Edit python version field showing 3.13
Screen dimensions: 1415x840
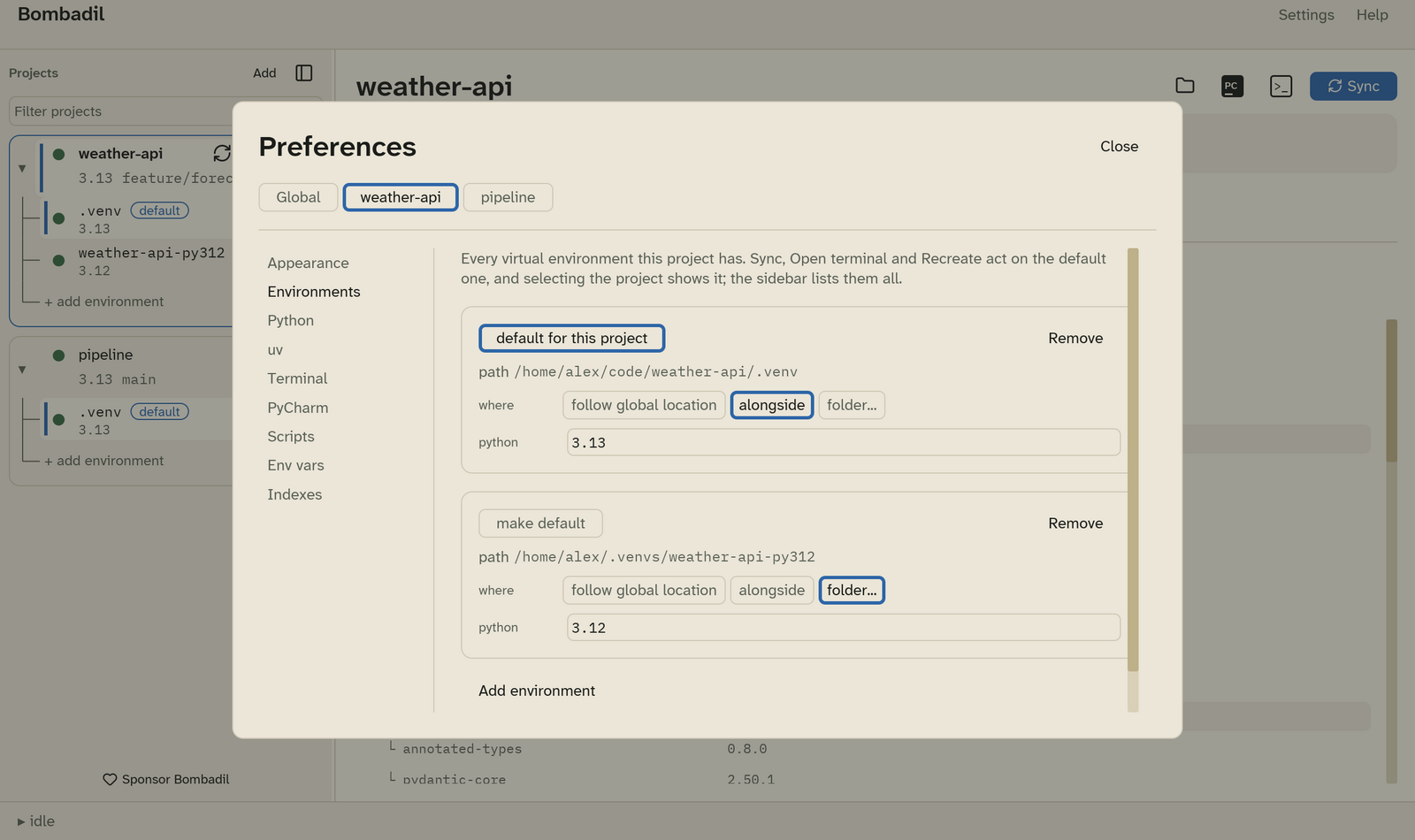coord(844,442)
